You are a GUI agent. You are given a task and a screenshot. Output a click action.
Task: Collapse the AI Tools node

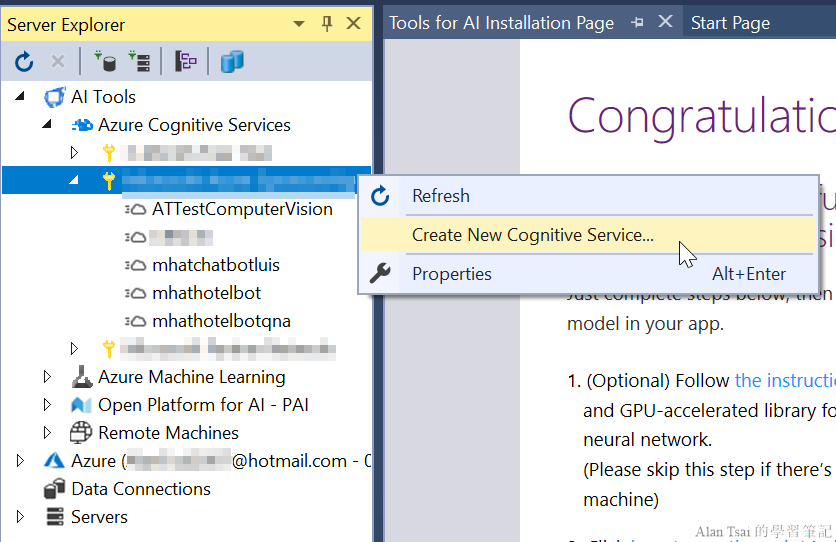tap(20, 96)
